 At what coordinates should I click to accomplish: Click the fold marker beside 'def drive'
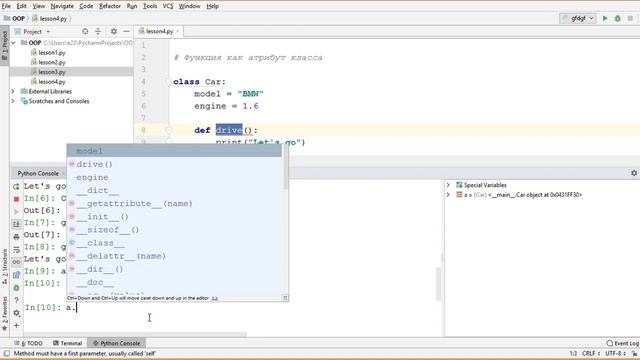[x=169, y=130]
